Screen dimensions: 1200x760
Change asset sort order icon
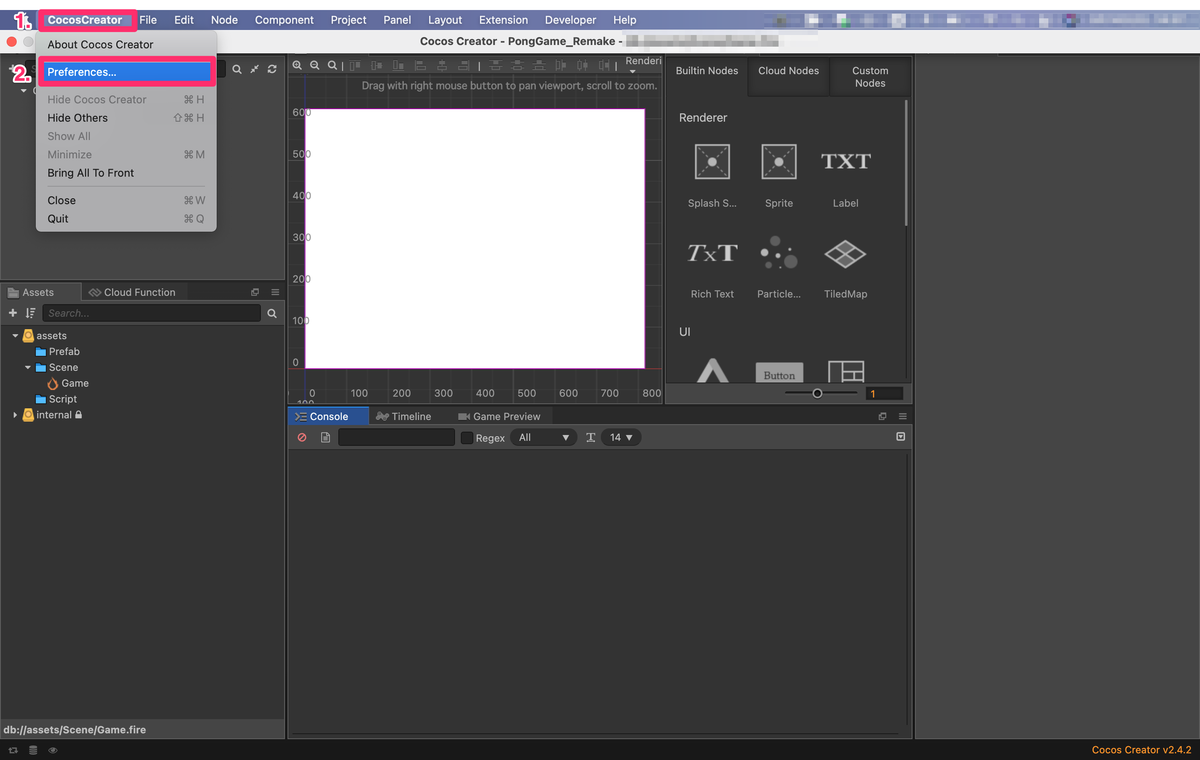click(x=30, y=313)
